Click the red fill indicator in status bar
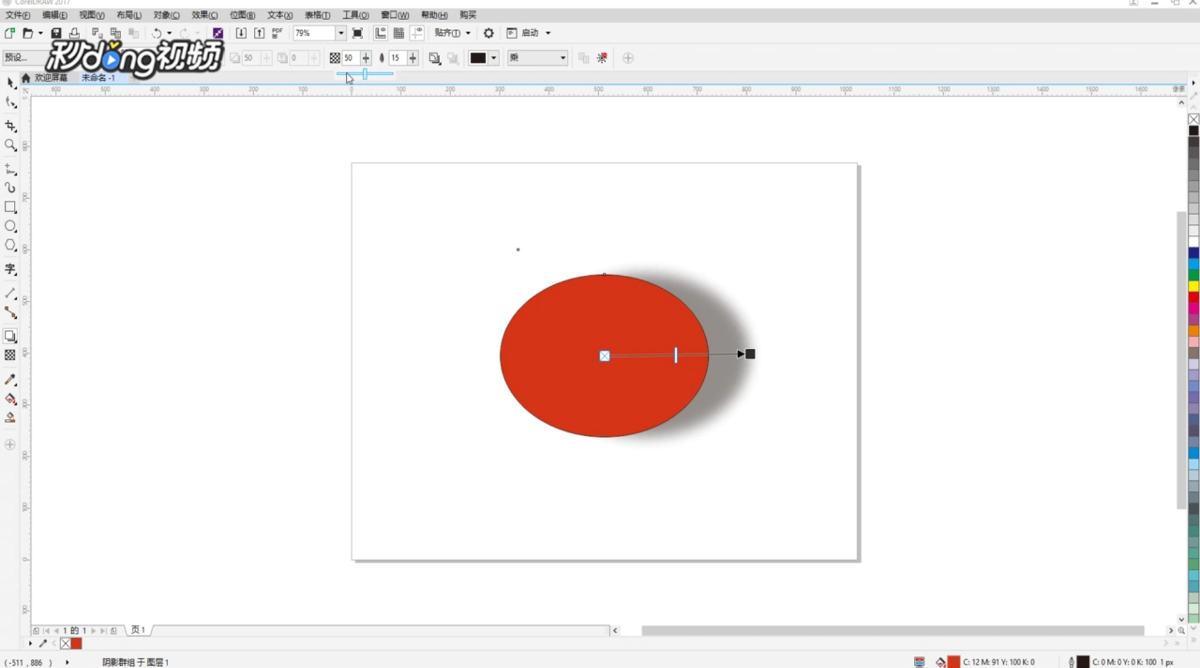Viewport: 1200px width, 668px height. (x=954, y=662)
